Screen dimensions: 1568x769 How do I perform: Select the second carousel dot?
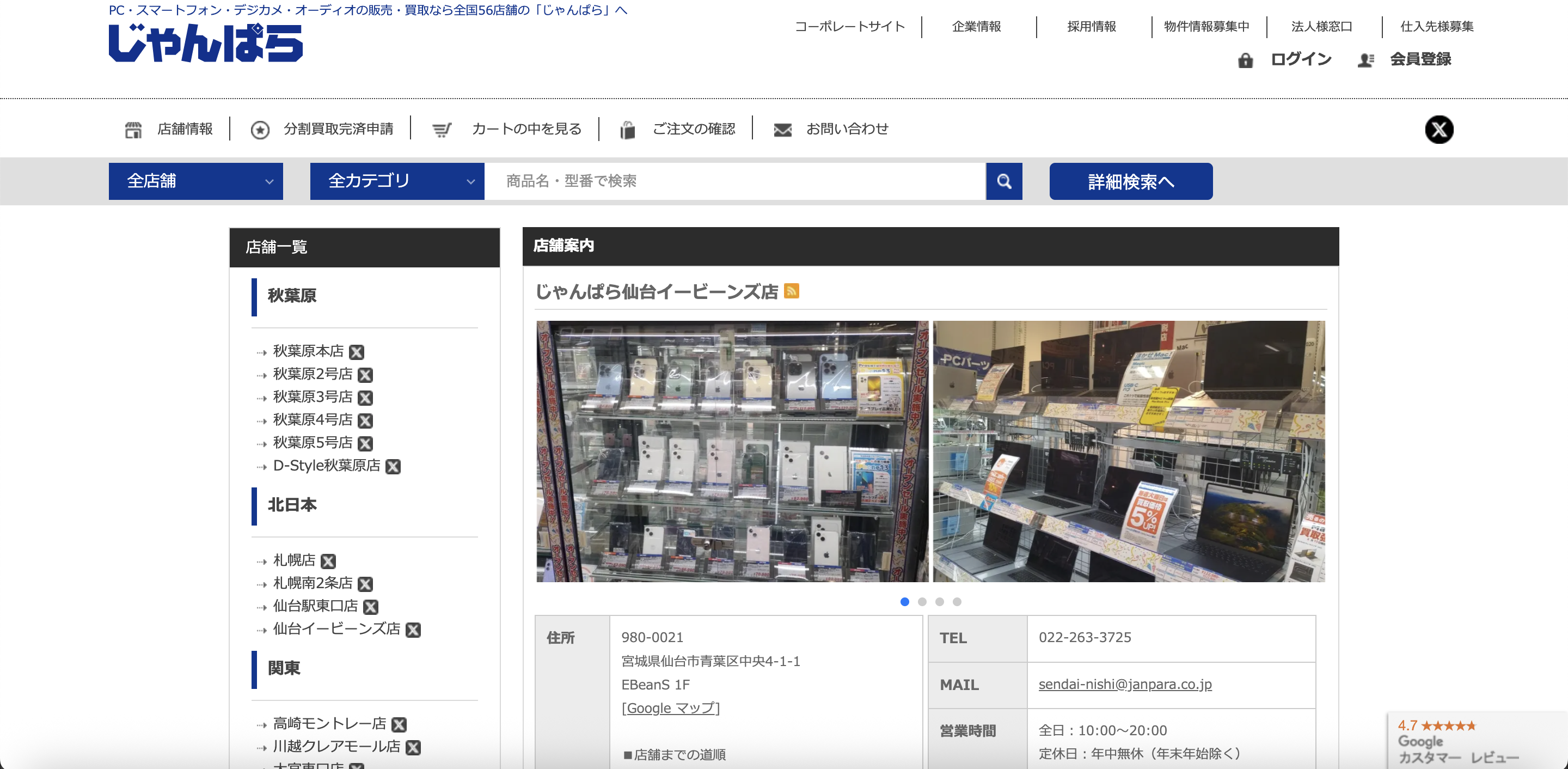click(x=922, y=602)
